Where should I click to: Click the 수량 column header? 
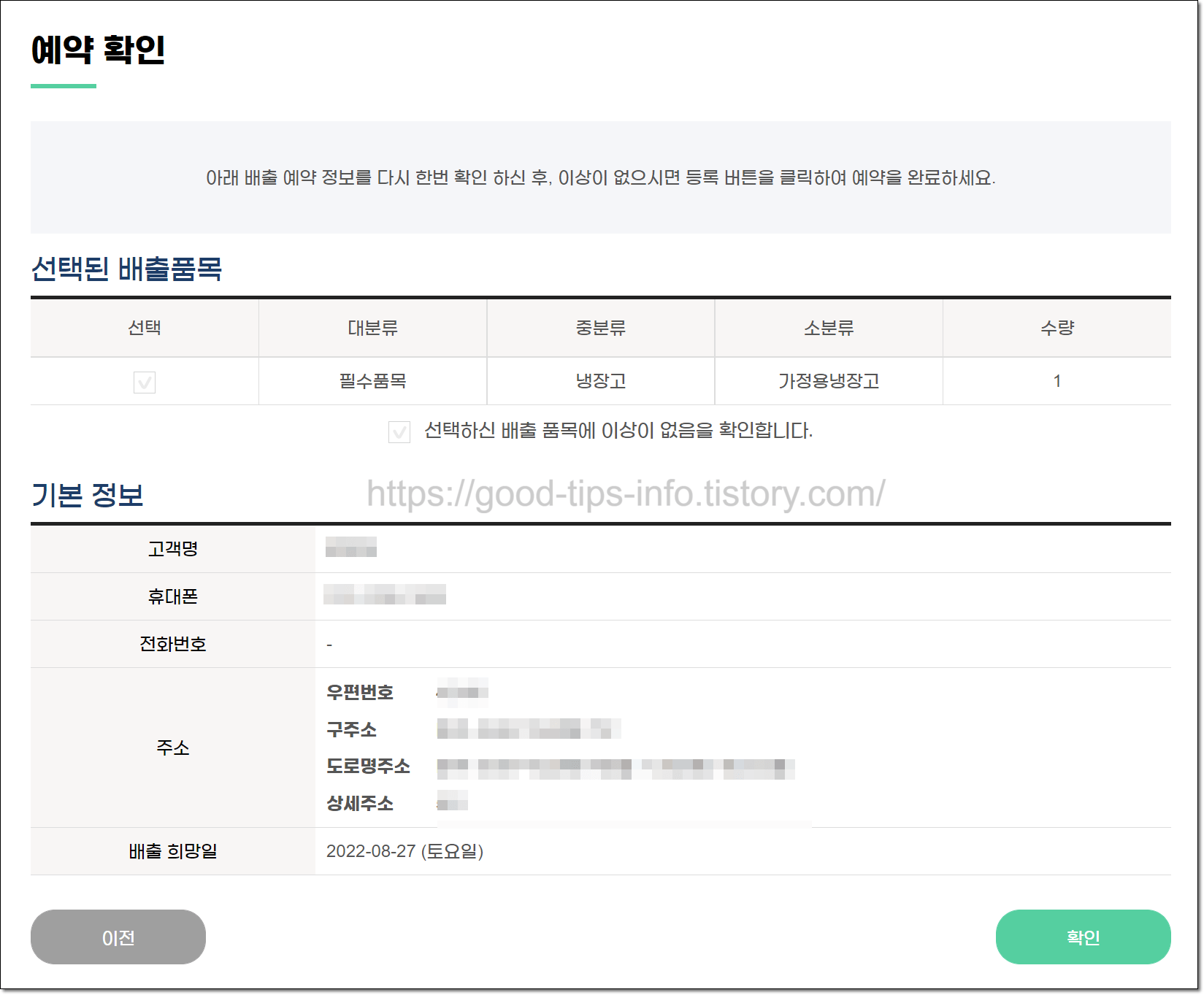(1057, 328)
